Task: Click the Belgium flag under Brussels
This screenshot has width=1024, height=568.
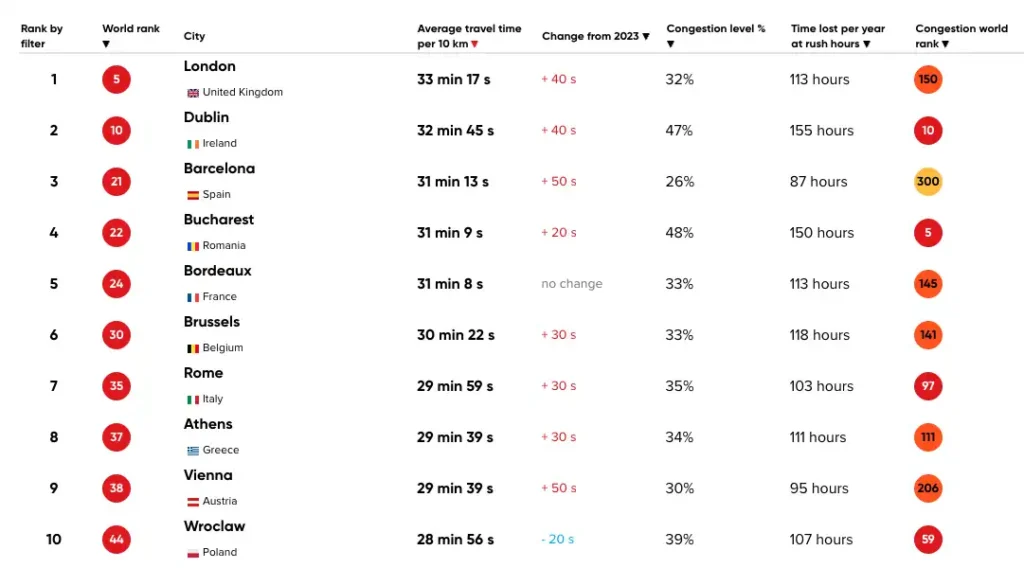Action: [193, 348]
